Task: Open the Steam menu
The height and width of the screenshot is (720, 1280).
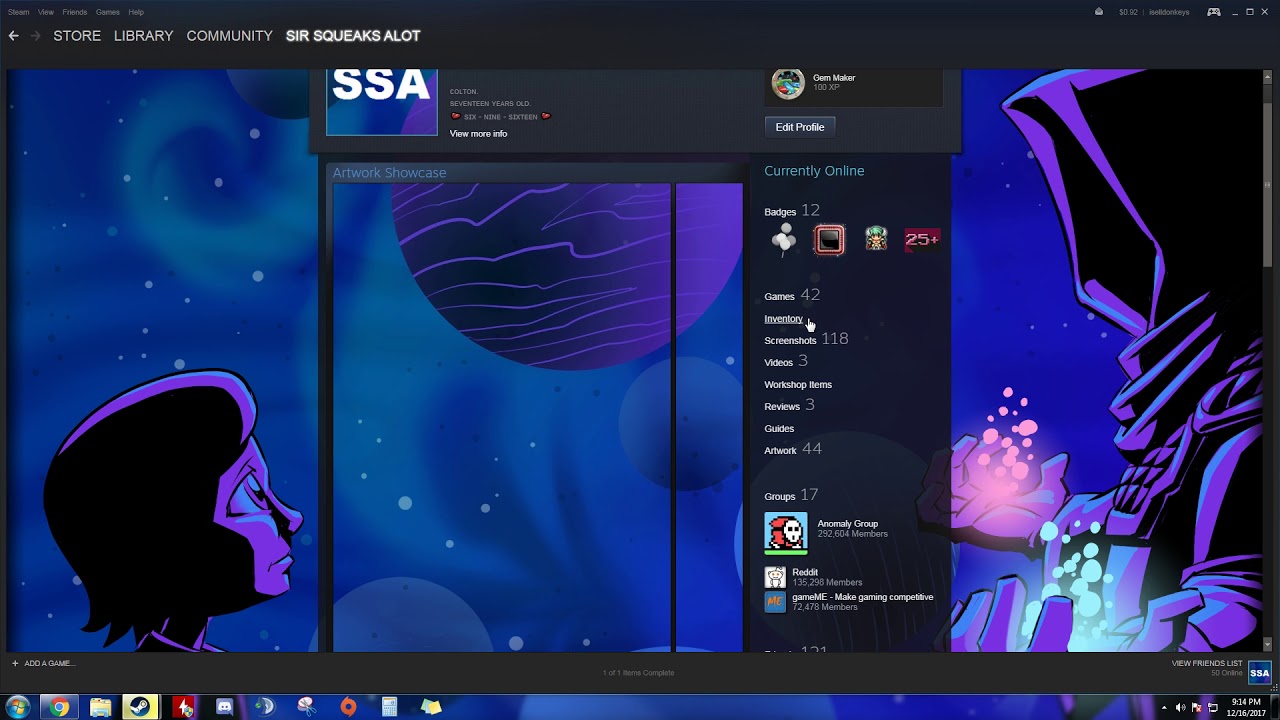Action: (x=18, y=12)
